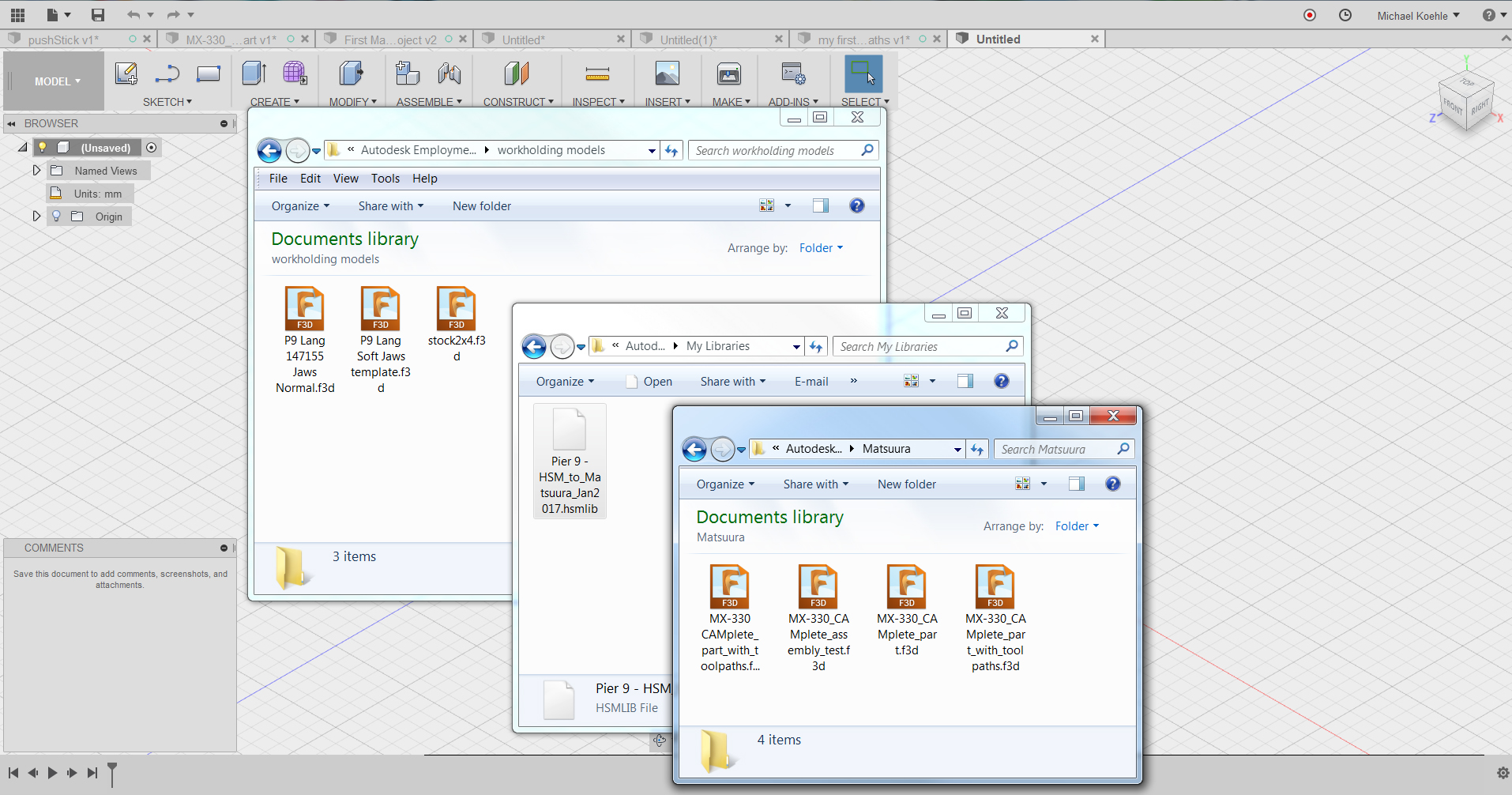Go back in the workholding models window
Viewport: 1512px width, 795px height.
(x=269, y=150)
